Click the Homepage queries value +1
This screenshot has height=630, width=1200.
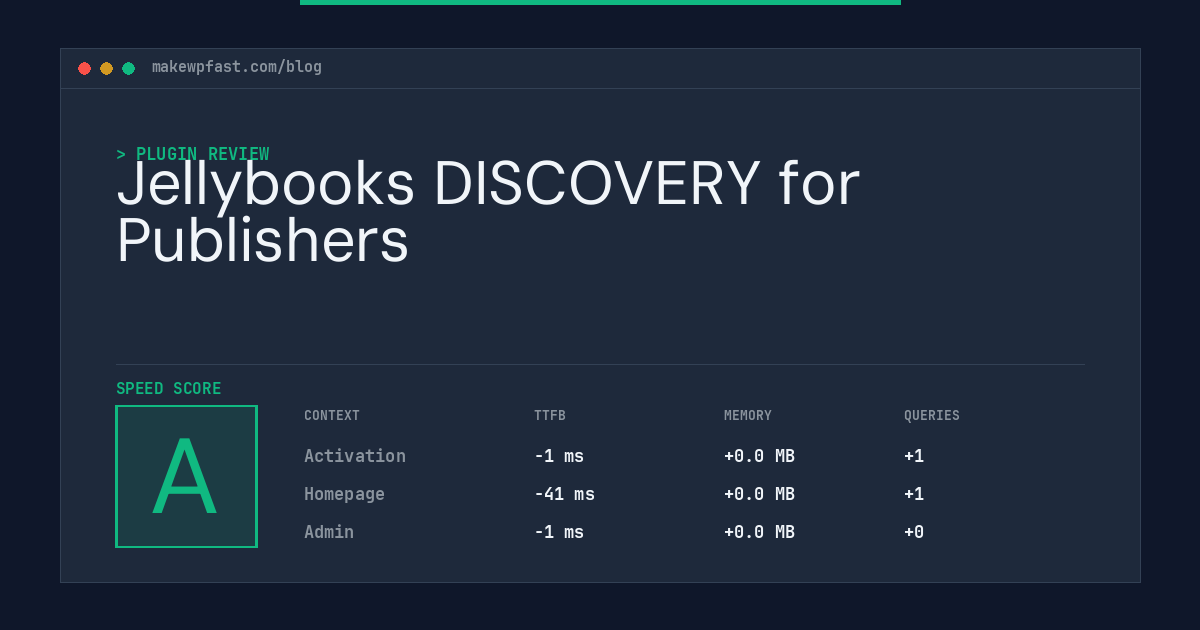(914, 494)
